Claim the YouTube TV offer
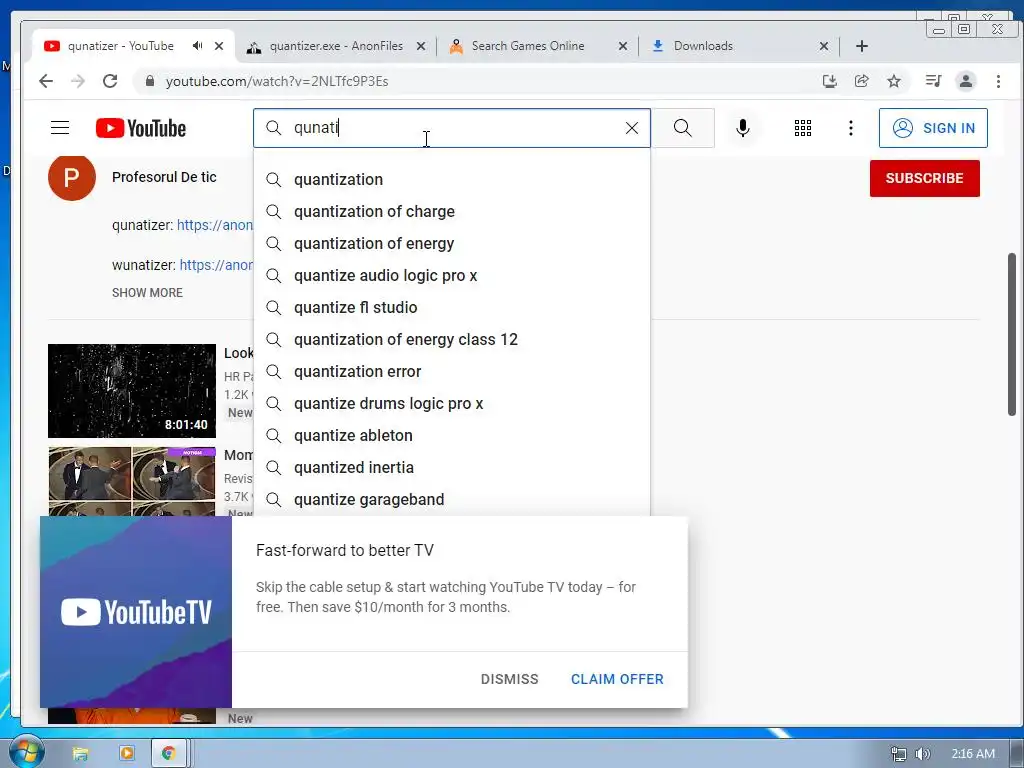The image size is (1024, 768). (617, 679)
